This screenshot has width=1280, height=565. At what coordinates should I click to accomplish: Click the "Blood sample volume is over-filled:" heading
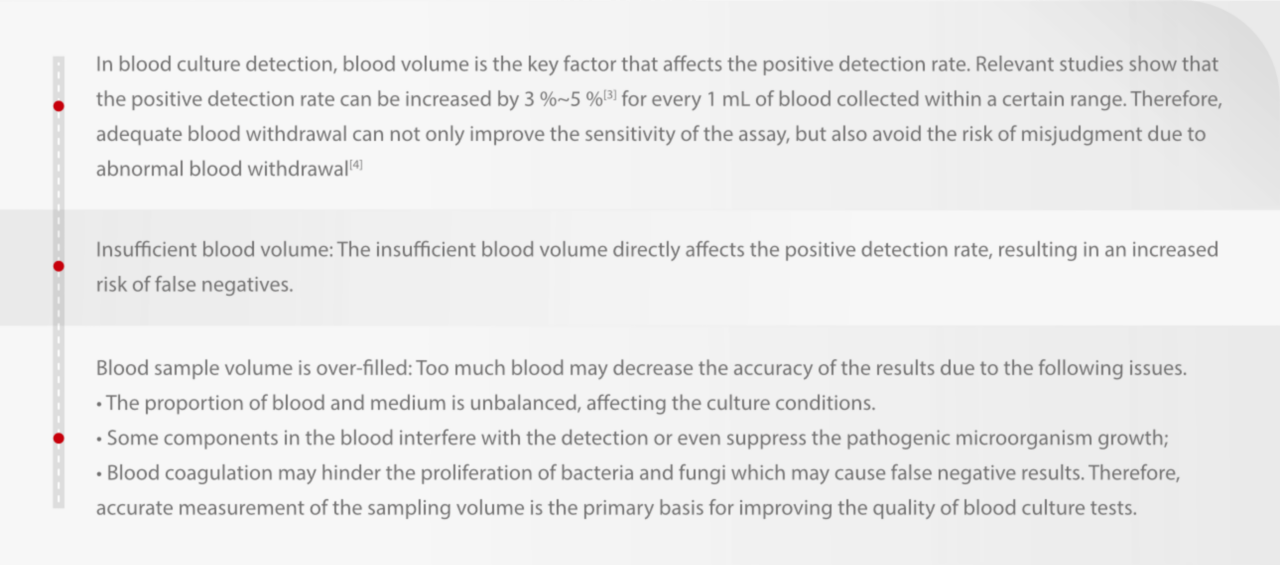click(x=253, y=368)
